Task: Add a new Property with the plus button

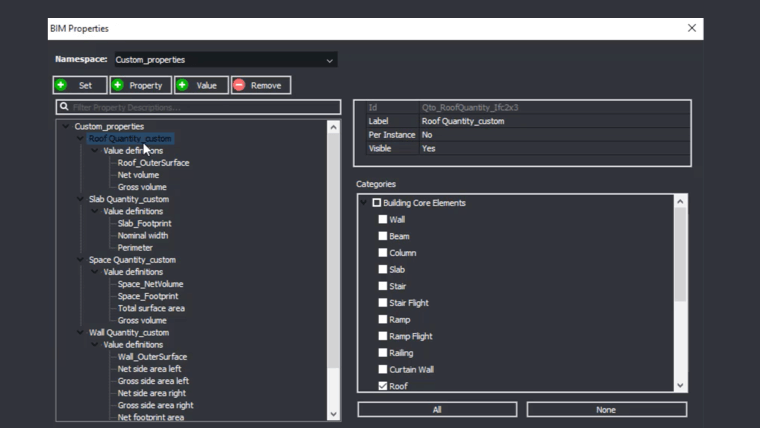Action: pos(141,85)
